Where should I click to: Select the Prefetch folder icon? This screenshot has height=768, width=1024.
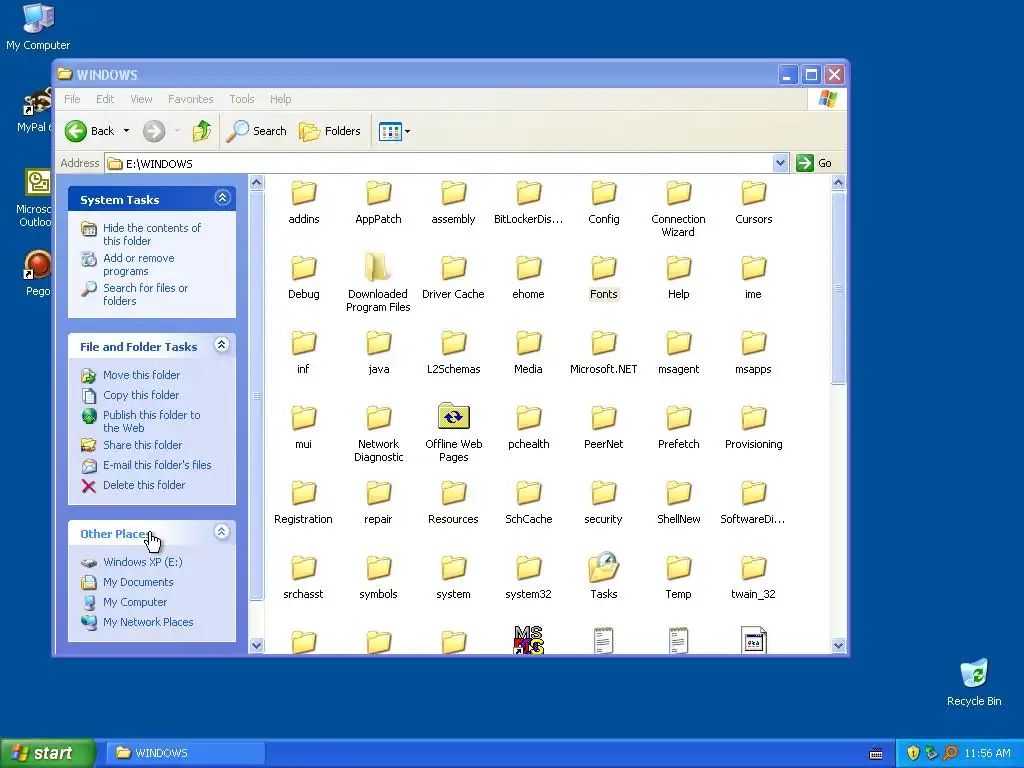[679, 419]
